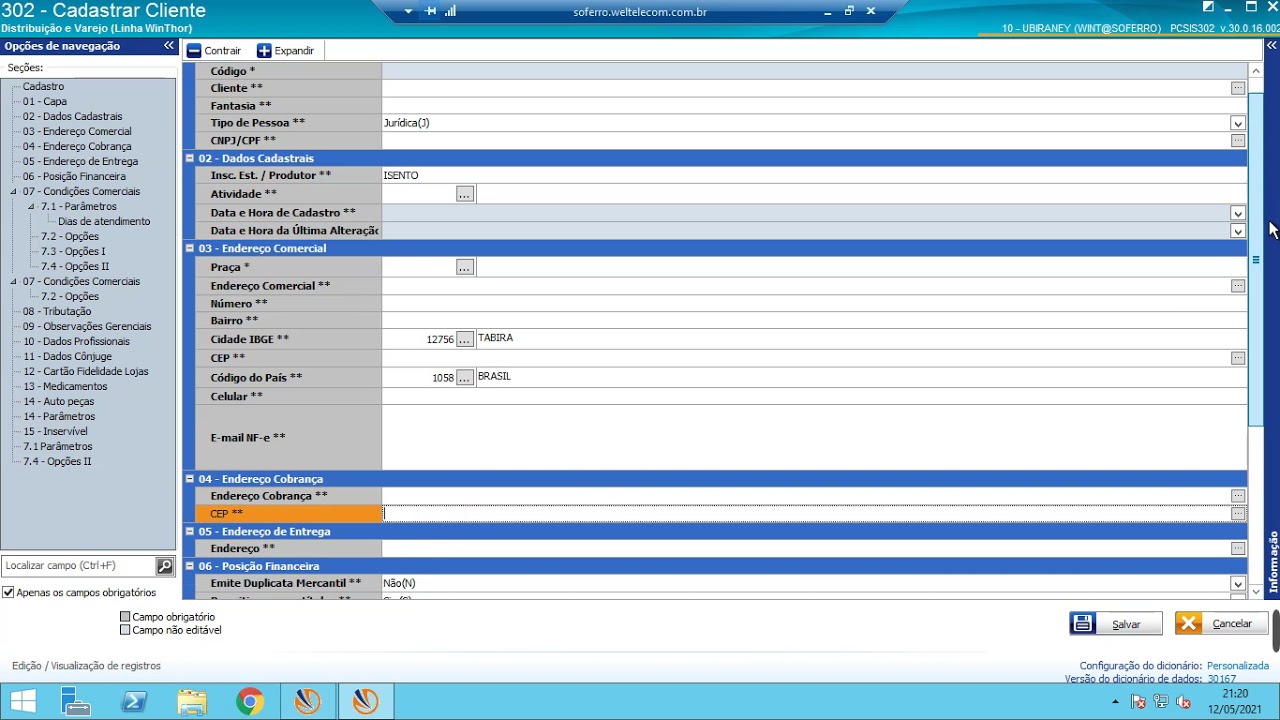This screenshot has height=720, width=1280.
Task: Click the scroll down arrow of form
Action: 1256,592
